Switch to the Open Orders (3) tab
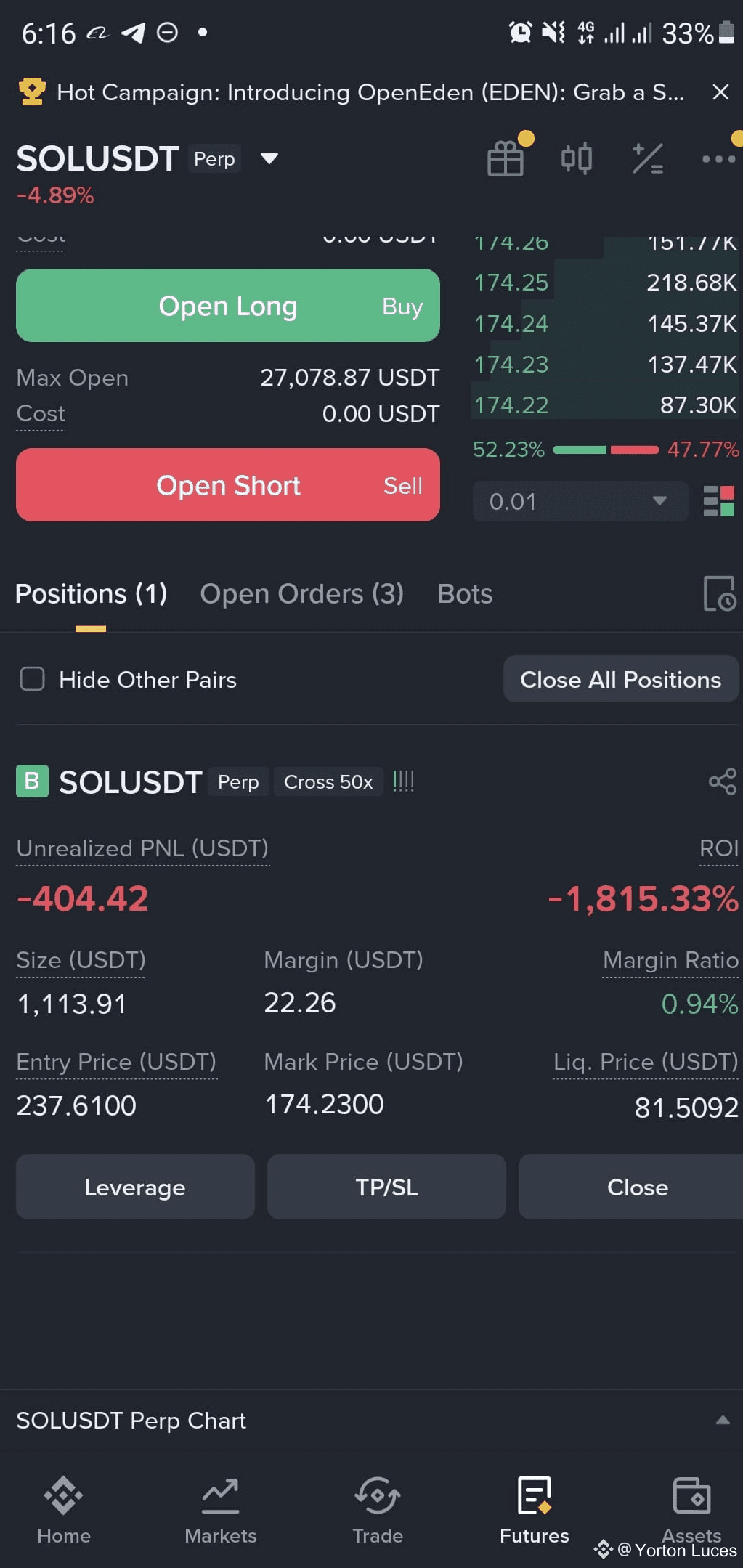Image resolution: width=743 pixels, height=1568 pixels. 301,594
